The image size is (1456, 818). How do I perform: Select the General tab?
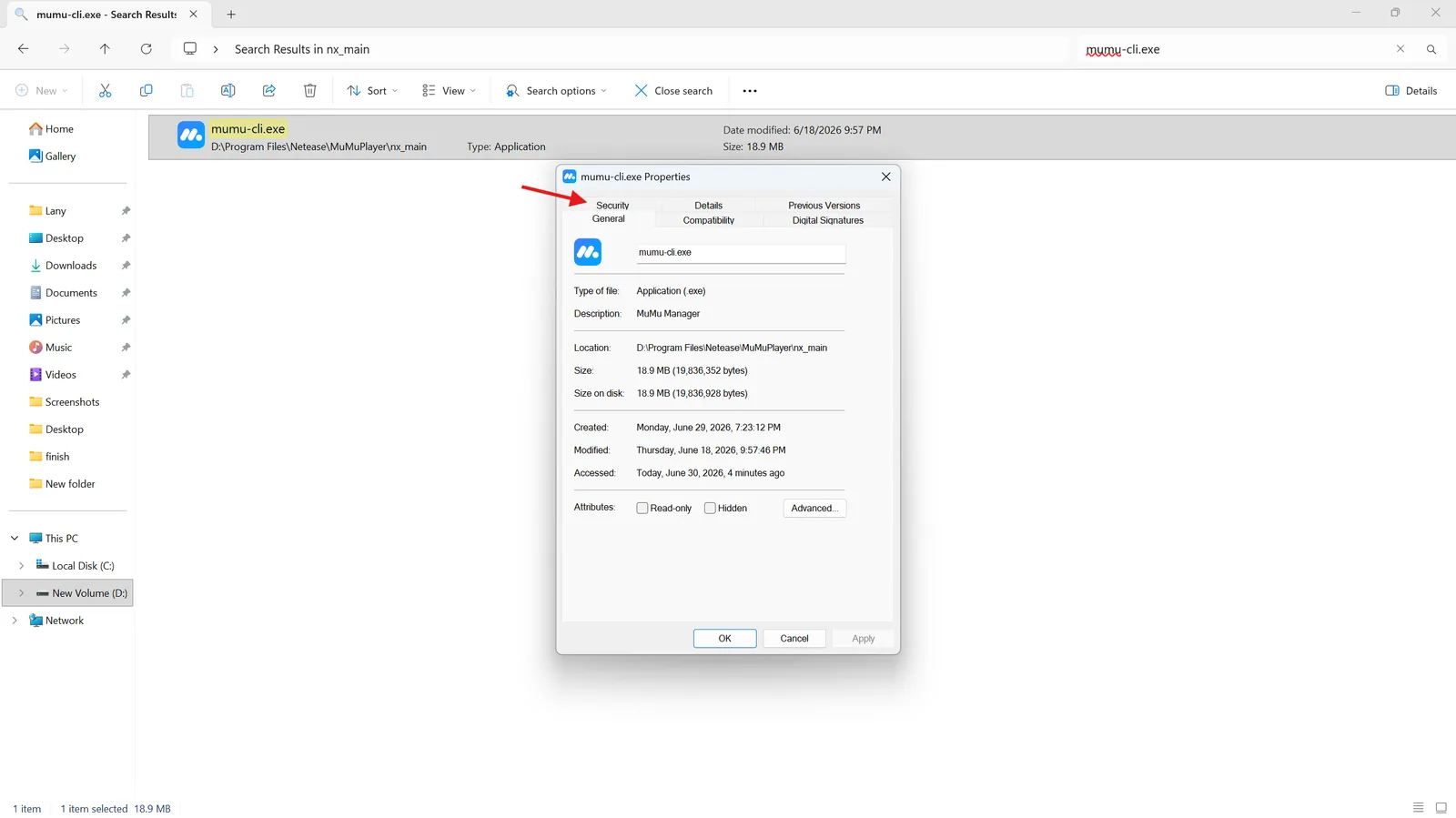pos(609,219)
